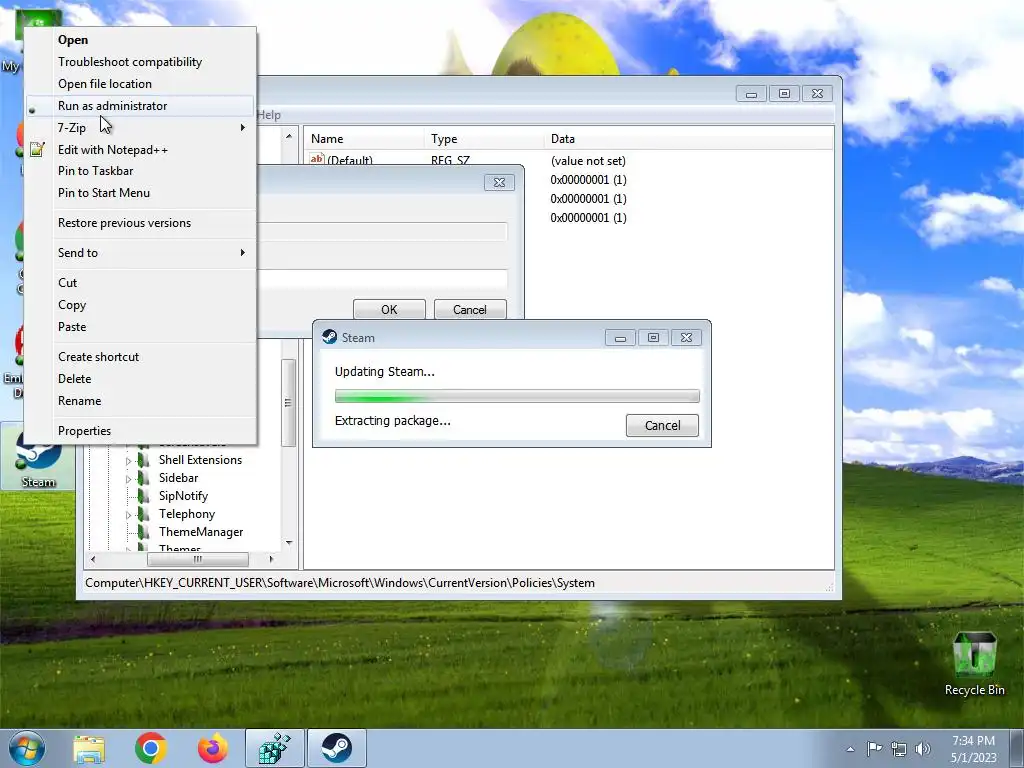The image size is (1024, 768).
Task: Launch Firefox from taskbar
Action: 213,748
